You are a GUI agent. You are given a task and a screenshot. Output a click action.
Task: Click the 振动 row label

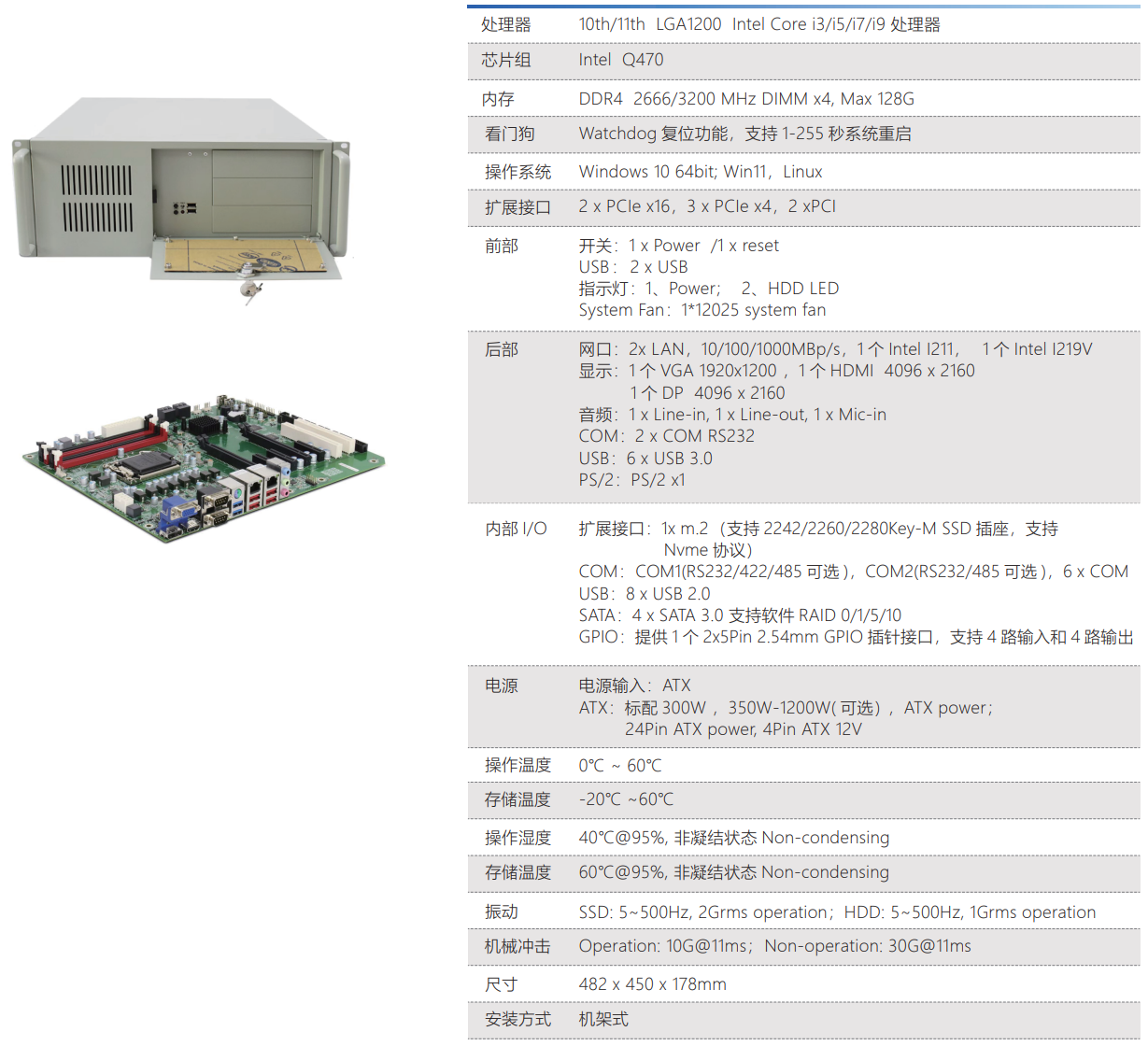(502, 912)
